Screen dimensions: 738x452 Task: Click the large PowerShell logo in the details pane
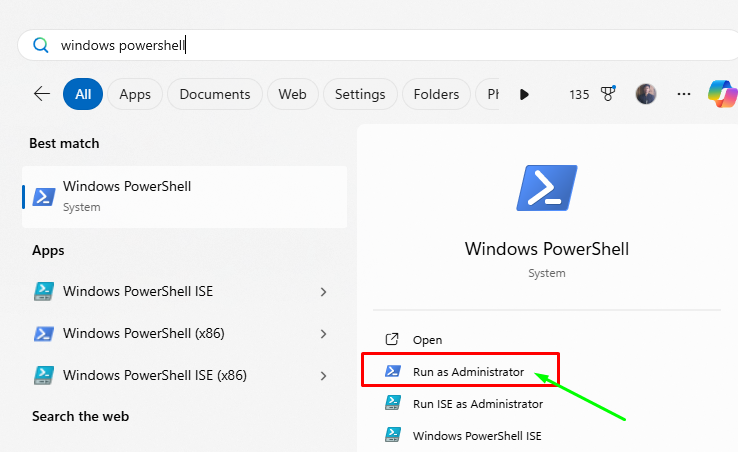pyautogui.click(x=547, y=188)
